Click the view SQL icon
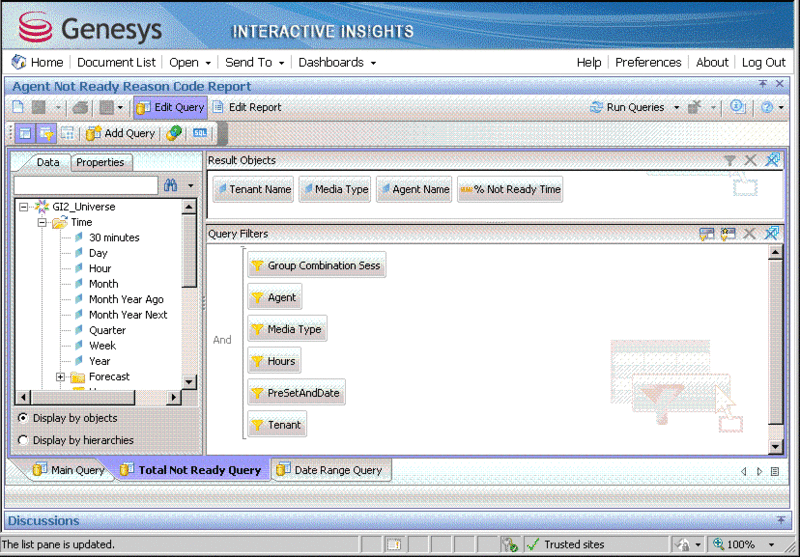800x557 pixels. 200,133
